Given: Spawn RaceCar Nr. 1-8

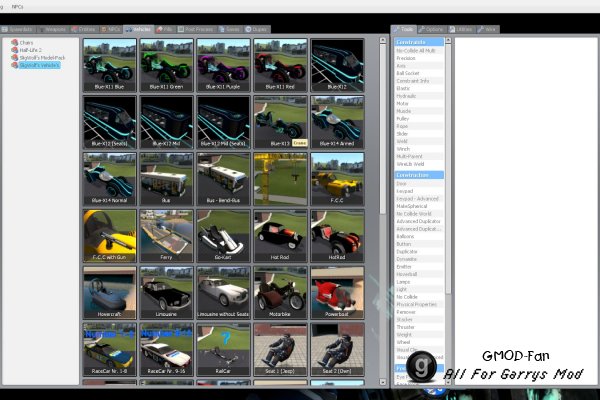Looking at the screenshot, I should [109, 349].
